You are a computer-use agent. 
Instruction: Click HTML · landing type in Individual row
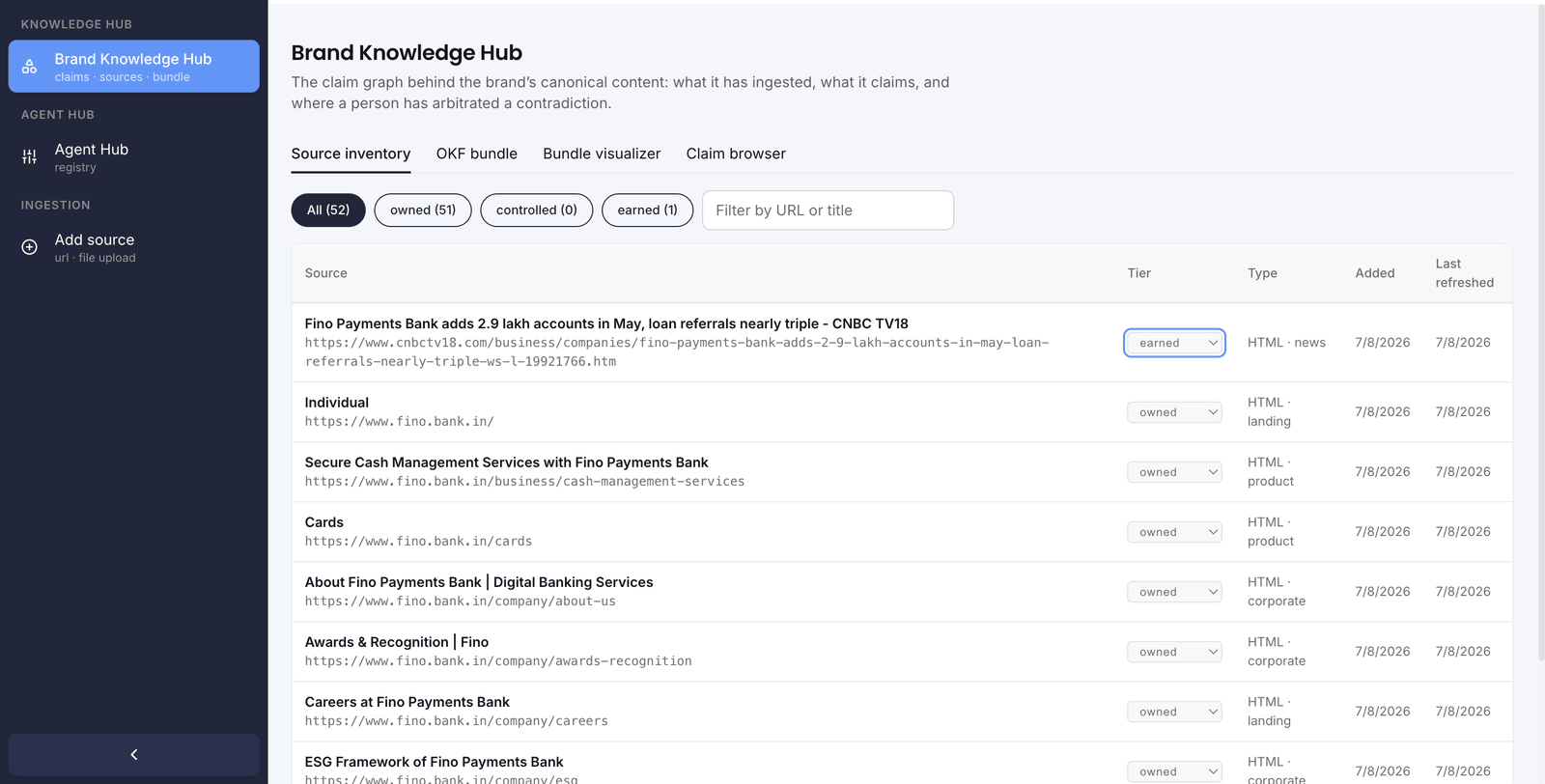(x=1269, y=412)
